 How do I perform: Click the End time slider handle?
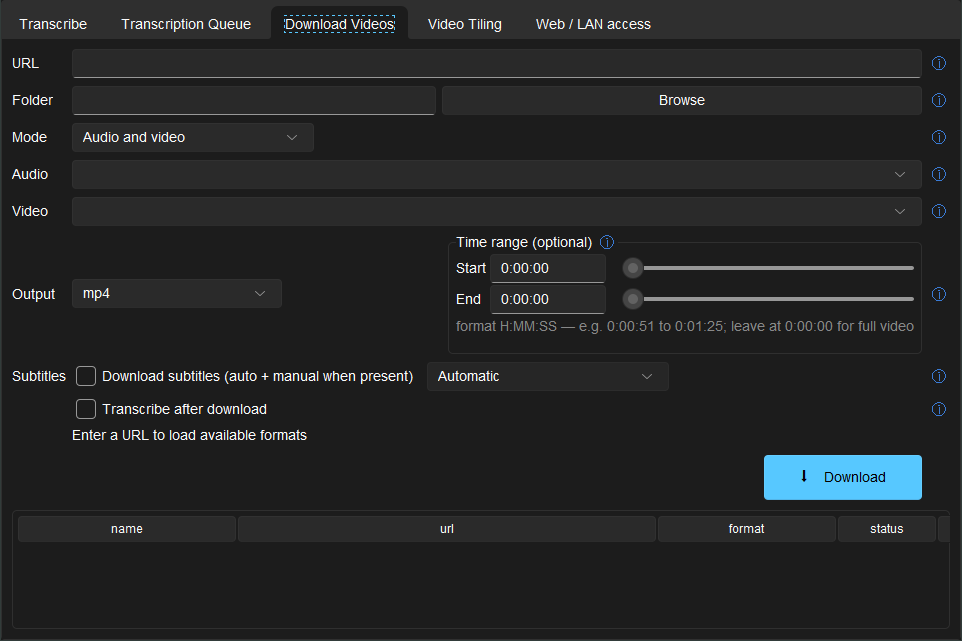click(x=633, y=299)
